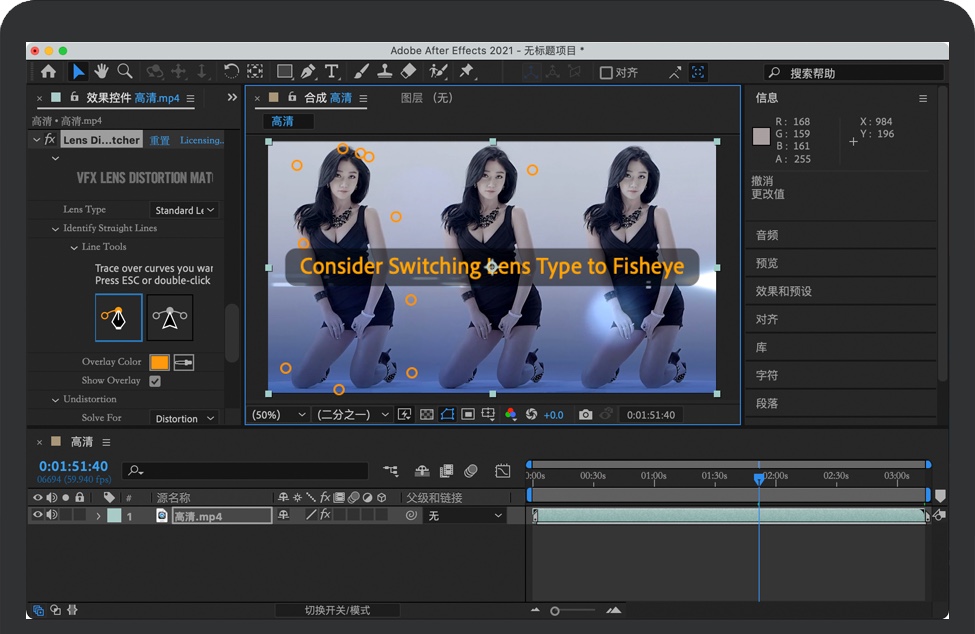Viewport: 975px width, 634px height.
Task: Click the 切换开关/模式 button
Action: (x=337, y=610)
